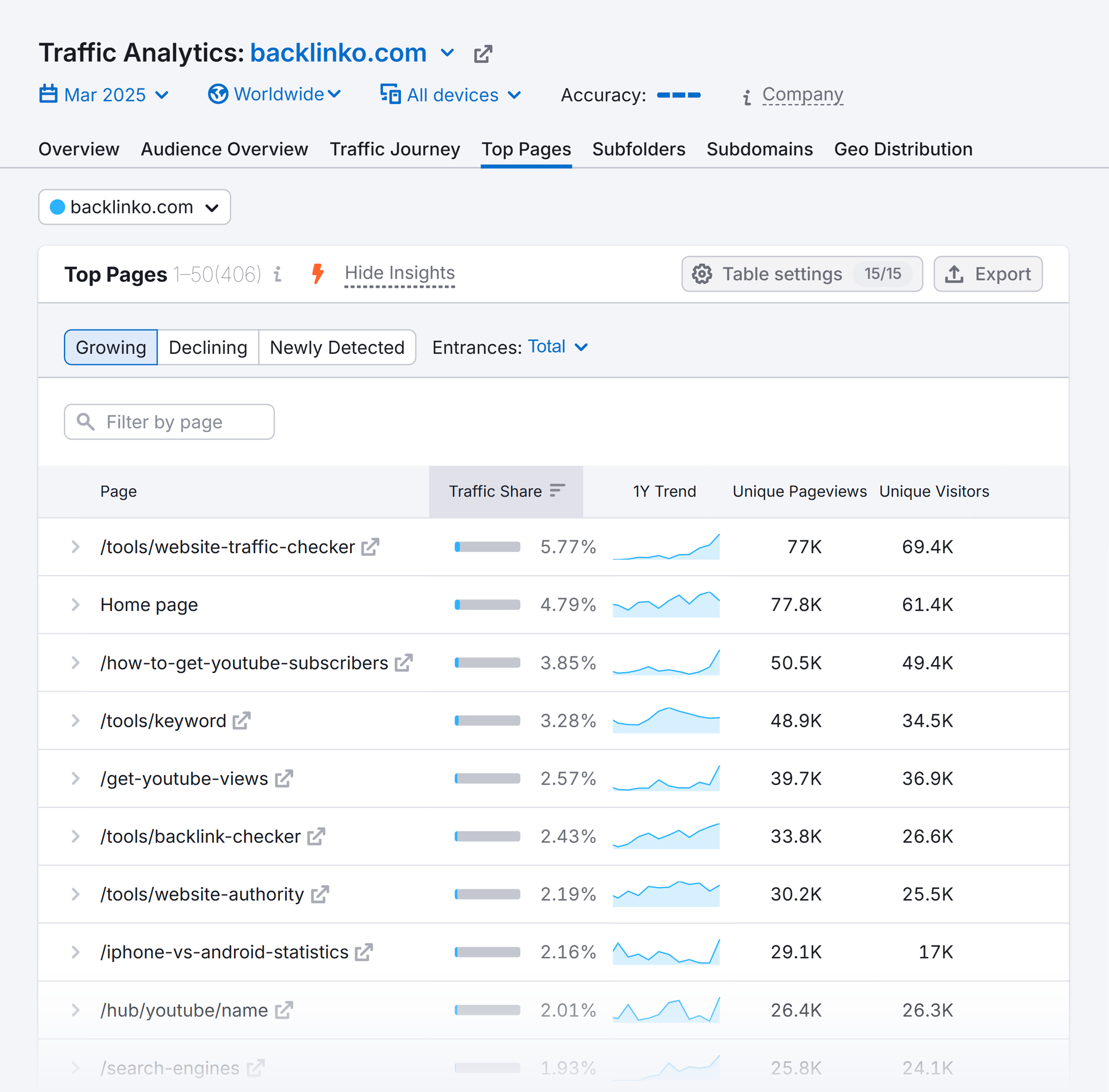This screenshot has height=1092, width=1109.
Task: Select the Newly Detected filter toggle
Action: 337,347
